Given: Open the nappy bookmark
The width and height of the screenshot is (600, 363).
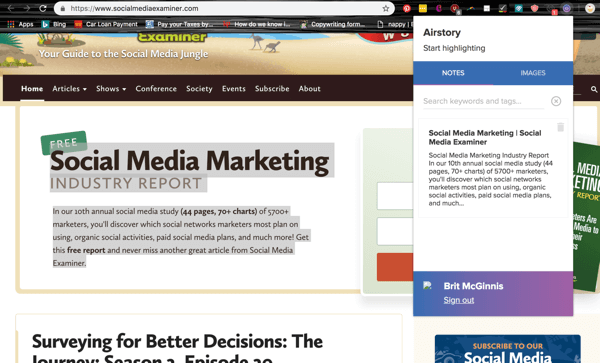Looking at the screenshot, I should click(394, 24).
